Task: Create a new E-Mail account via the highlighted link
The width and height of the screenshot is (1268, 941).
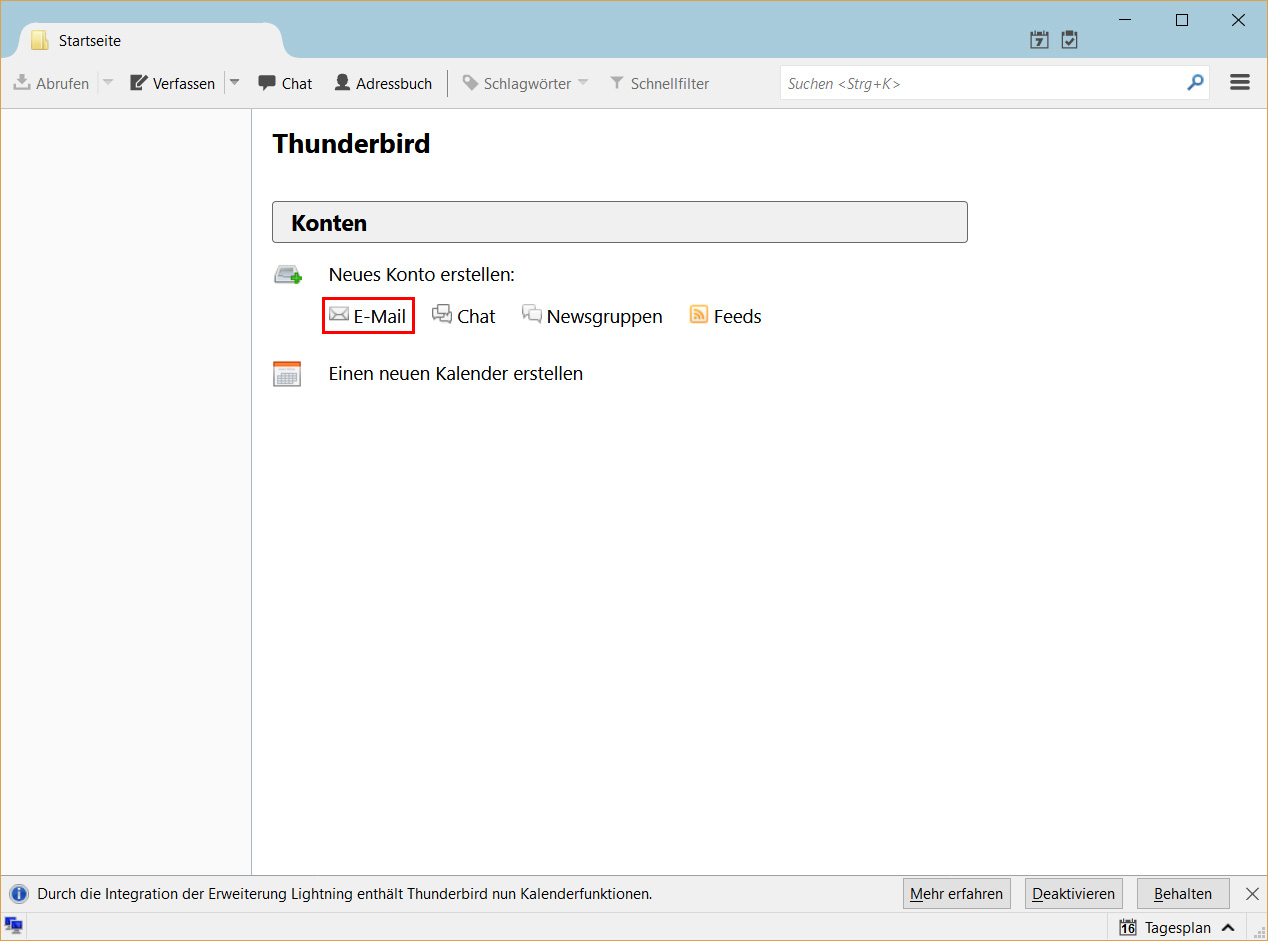Action: point(368,315)
